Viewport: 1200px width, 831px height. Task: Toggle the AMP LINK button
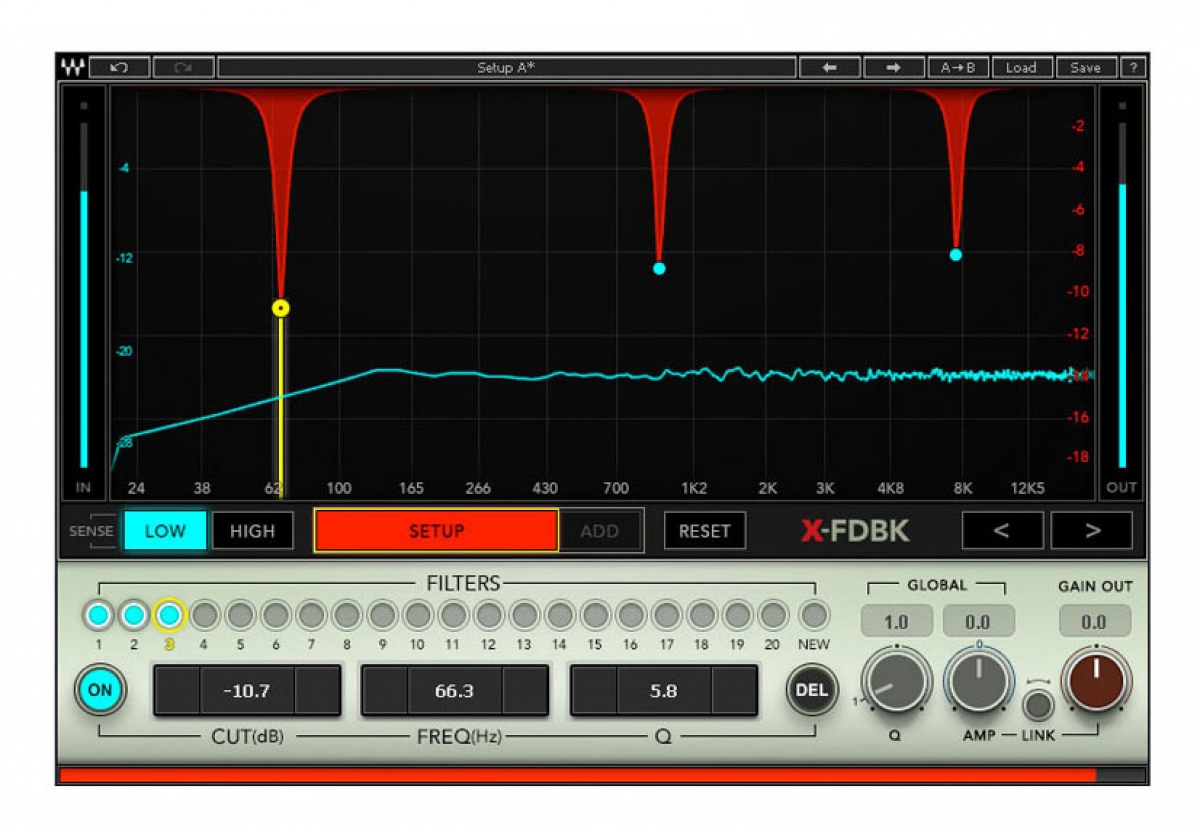tap(1038, 705)
